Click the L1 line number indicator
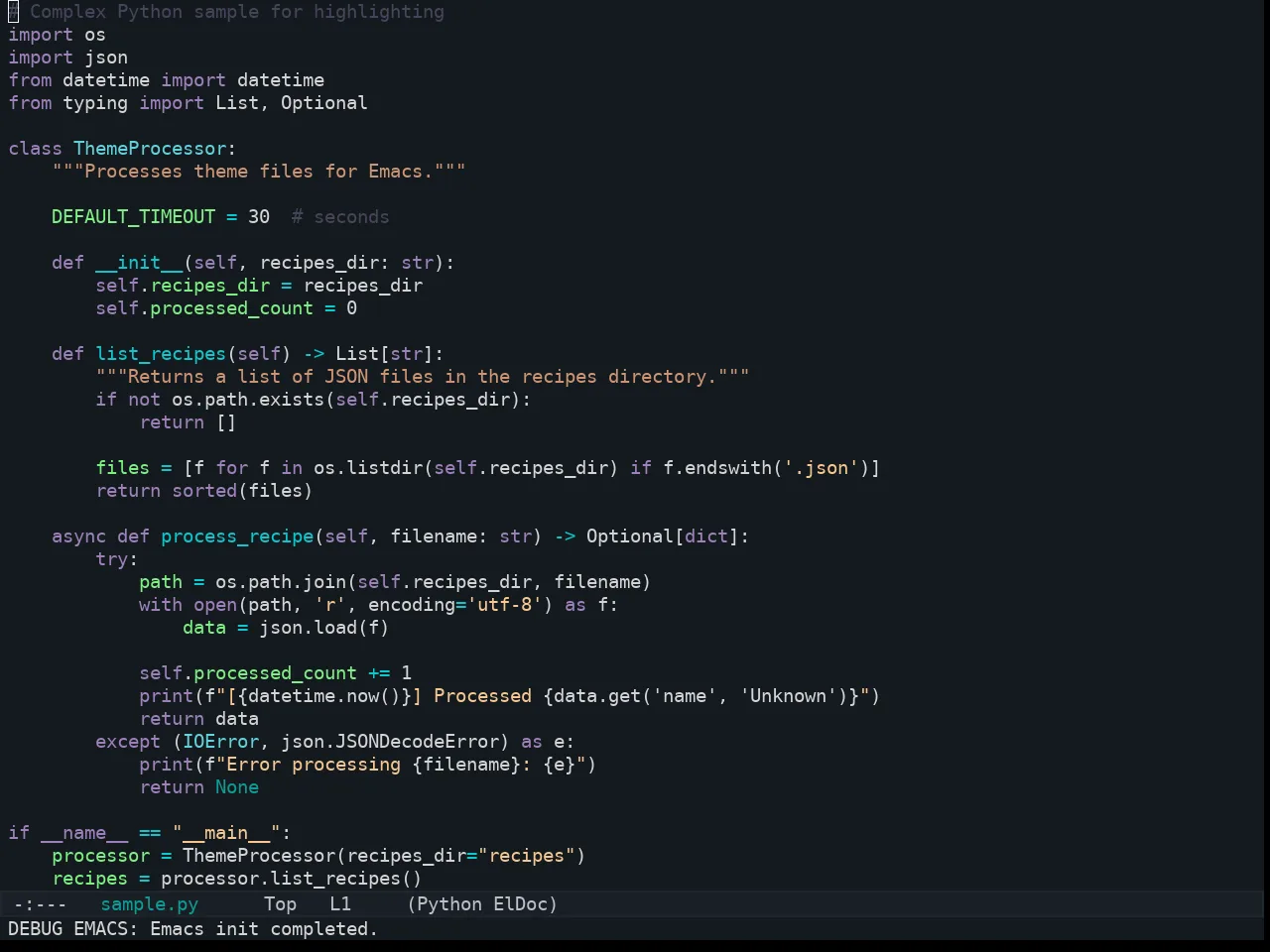The image size is (1270, 952). (x=340, y=904)
